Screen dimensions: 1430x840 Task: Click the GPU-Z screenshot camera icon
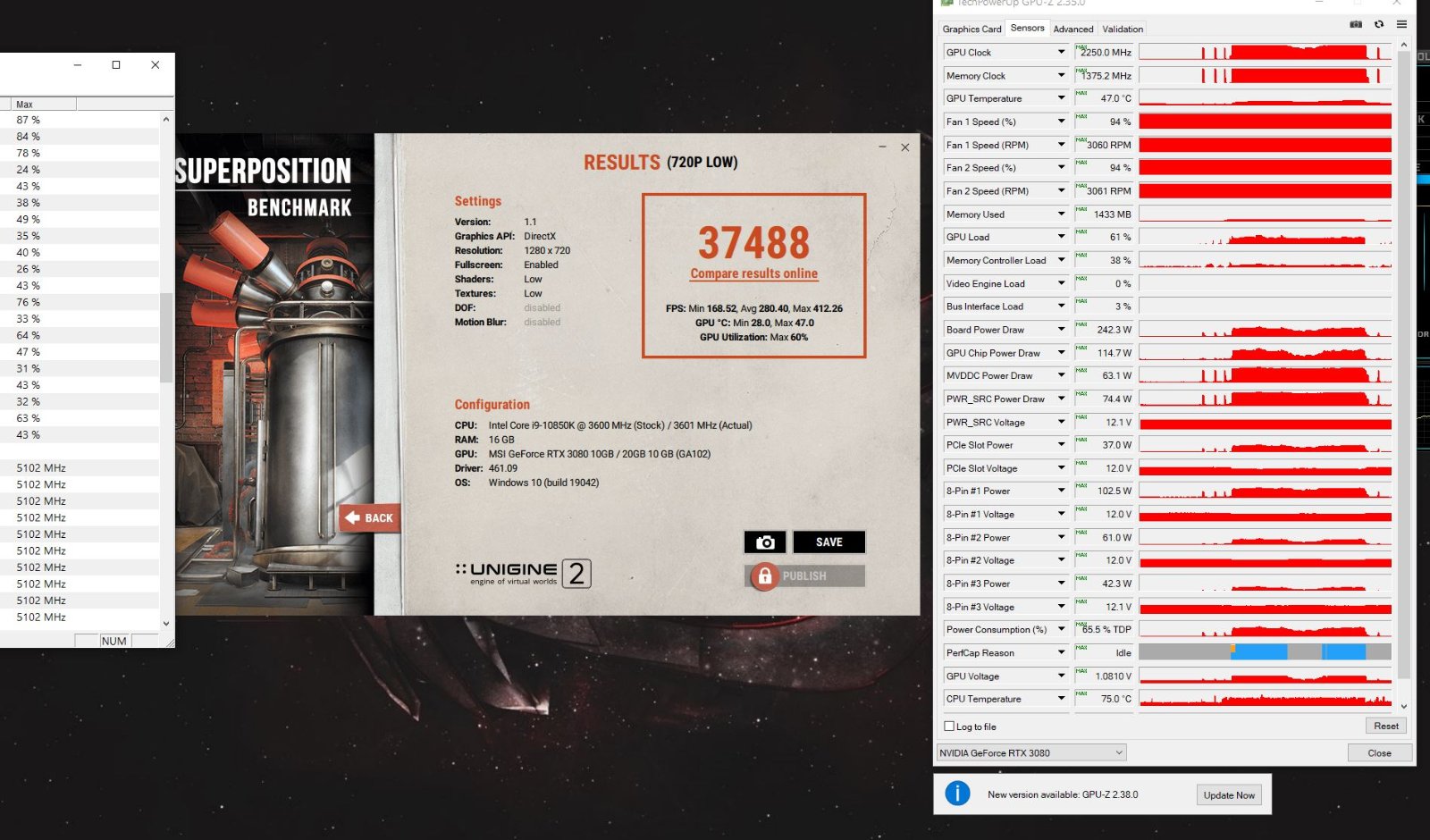point(1356,24)
